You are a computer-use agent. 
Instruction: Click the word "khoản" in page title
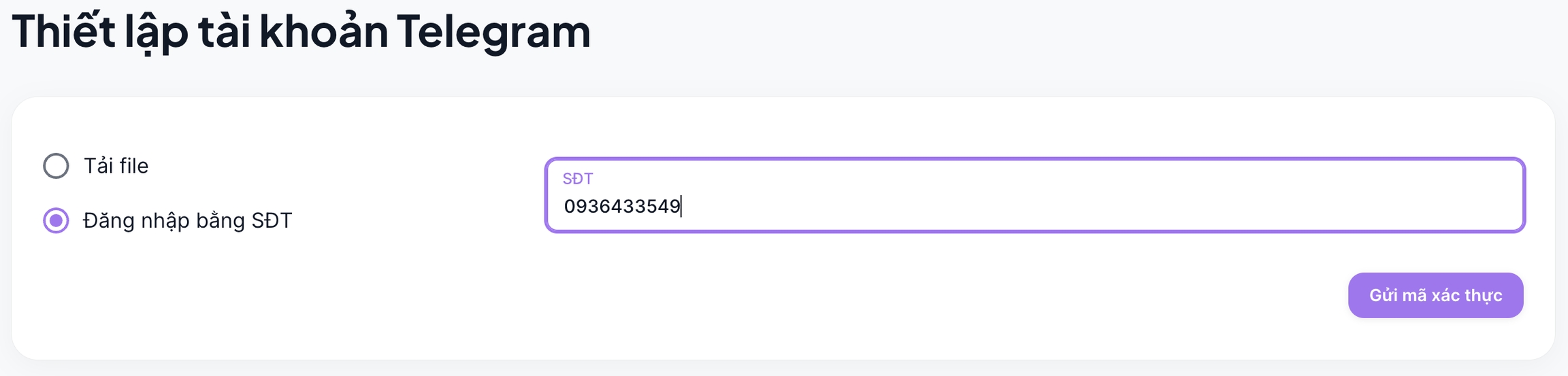tap(323, 31)
